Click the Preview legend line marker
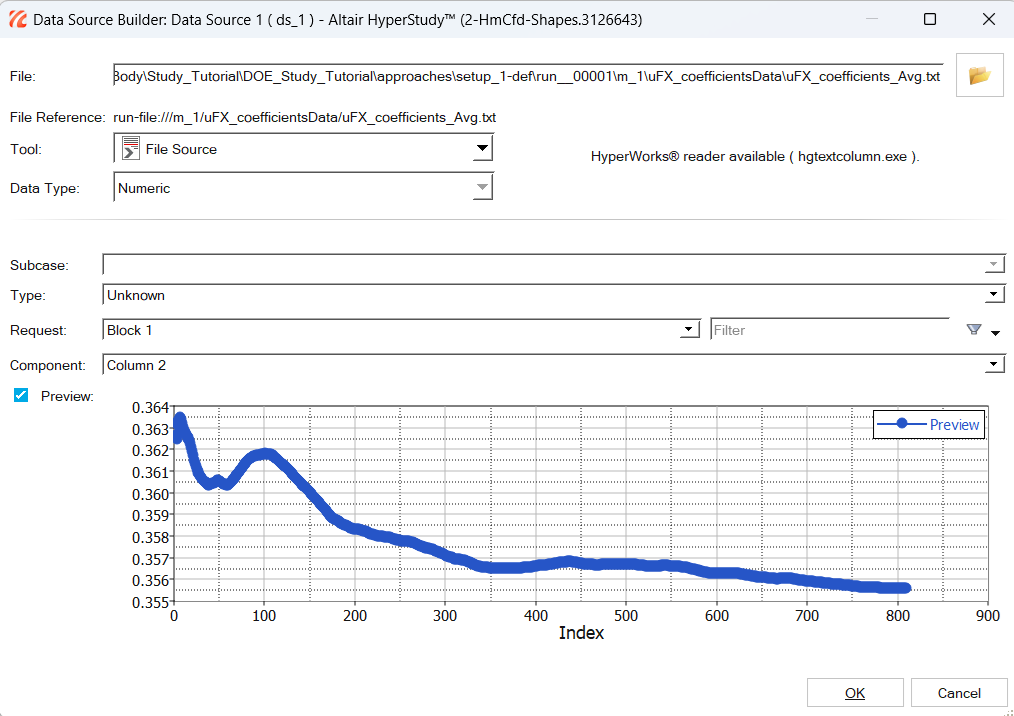This screenshot has height=716, width=1014. pos(902,424)
